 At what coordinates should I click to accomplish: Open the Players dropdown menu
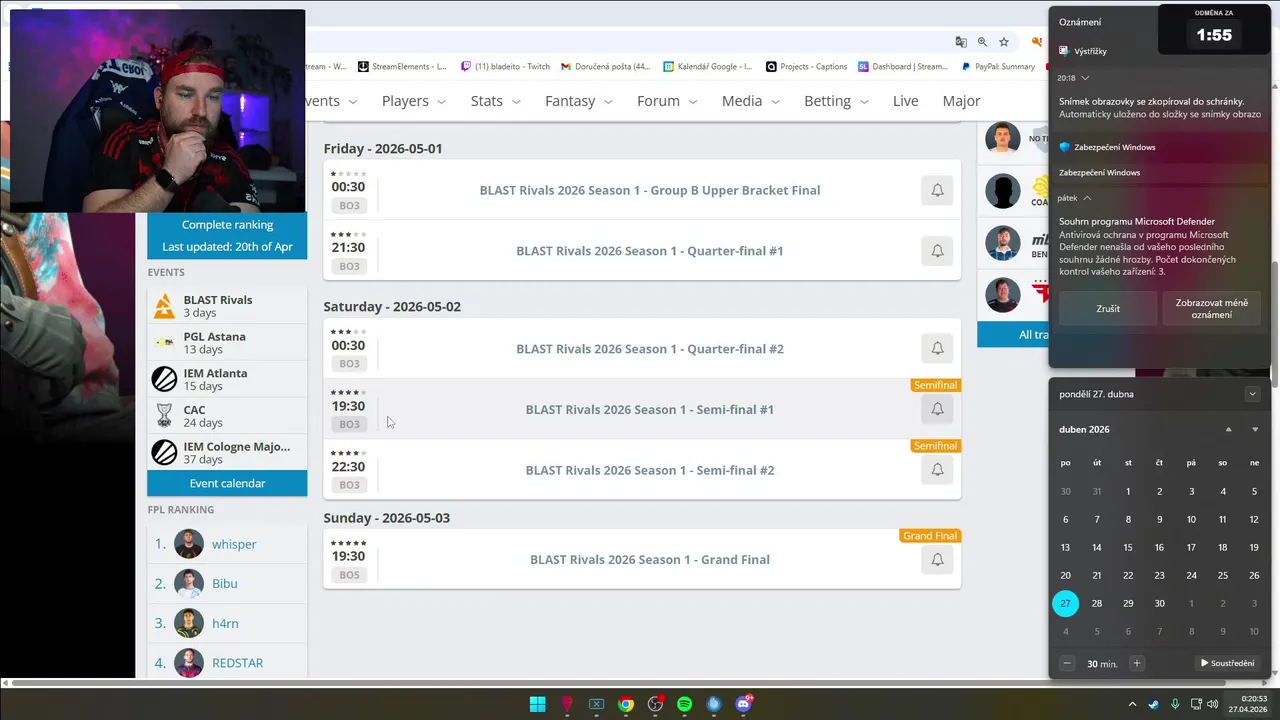tap(412, 101)
